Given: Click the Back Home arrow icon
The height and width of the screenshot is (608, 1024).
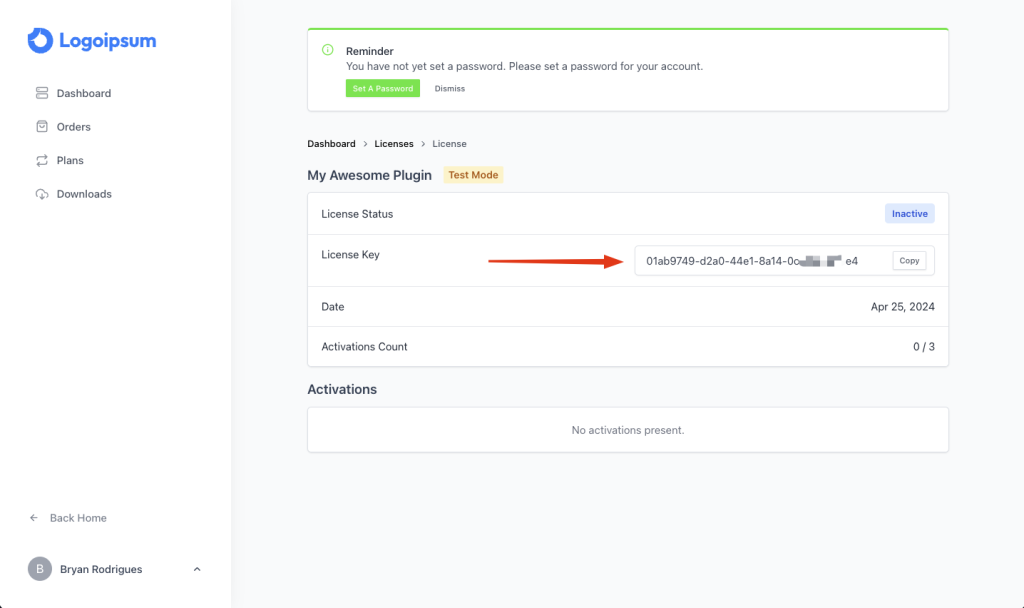Looking at the screenshot, I should [34, 518].
